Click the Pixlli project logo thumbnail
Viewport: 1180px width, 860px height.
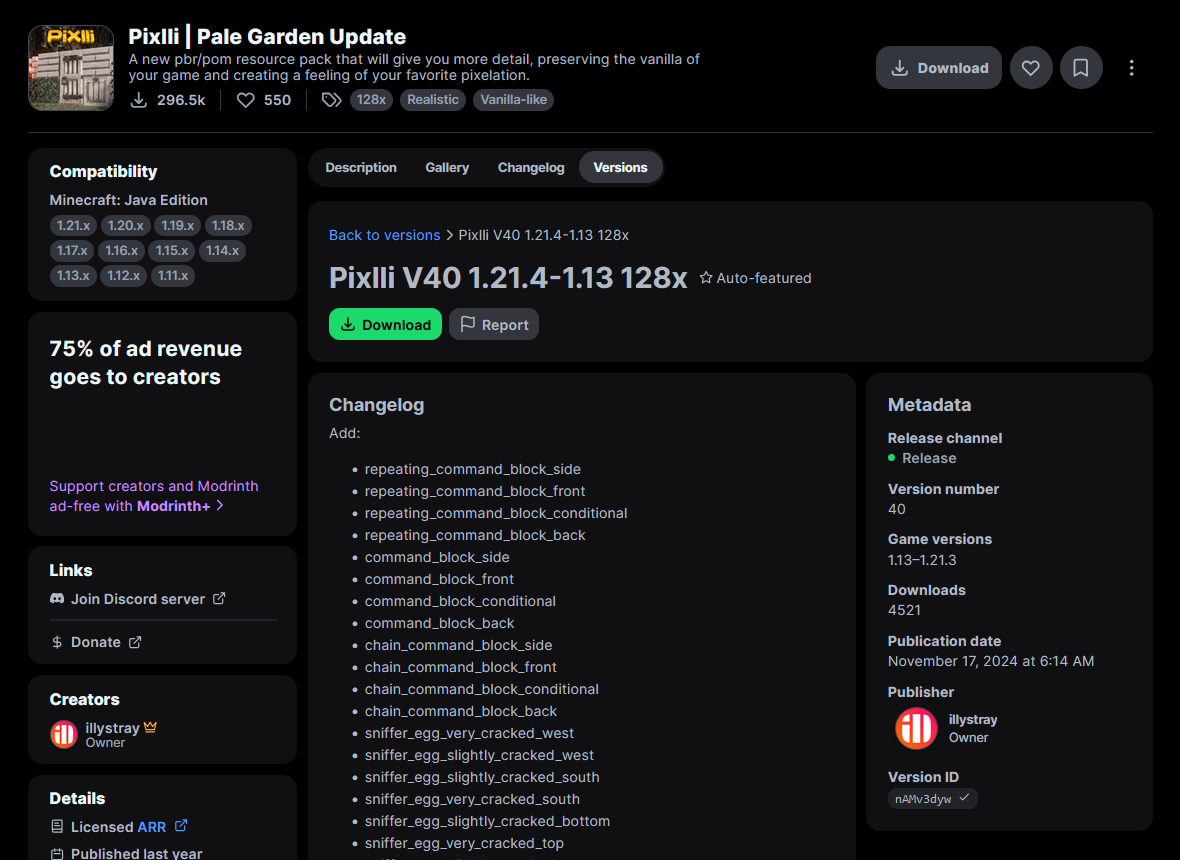(x=71, y=68)
